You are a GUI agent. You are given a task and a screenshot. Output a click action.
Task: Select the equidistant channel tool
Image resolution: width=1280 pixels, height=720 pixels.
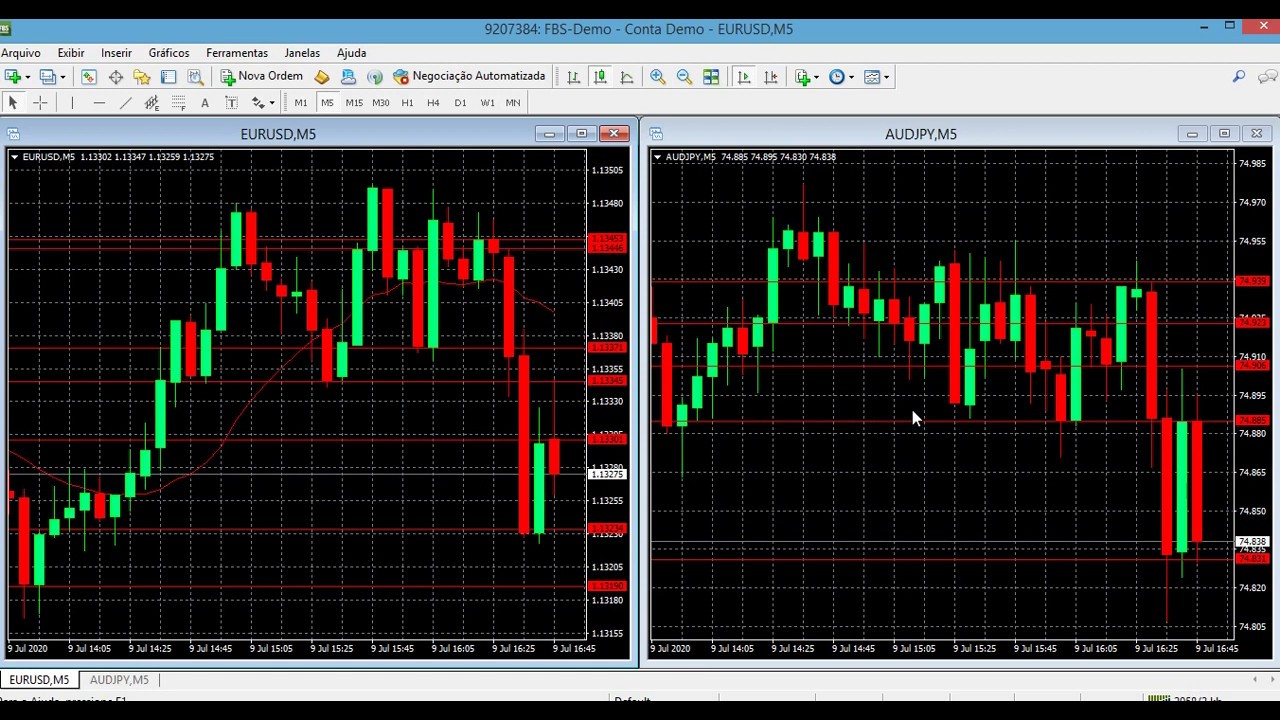click(152, 103)
